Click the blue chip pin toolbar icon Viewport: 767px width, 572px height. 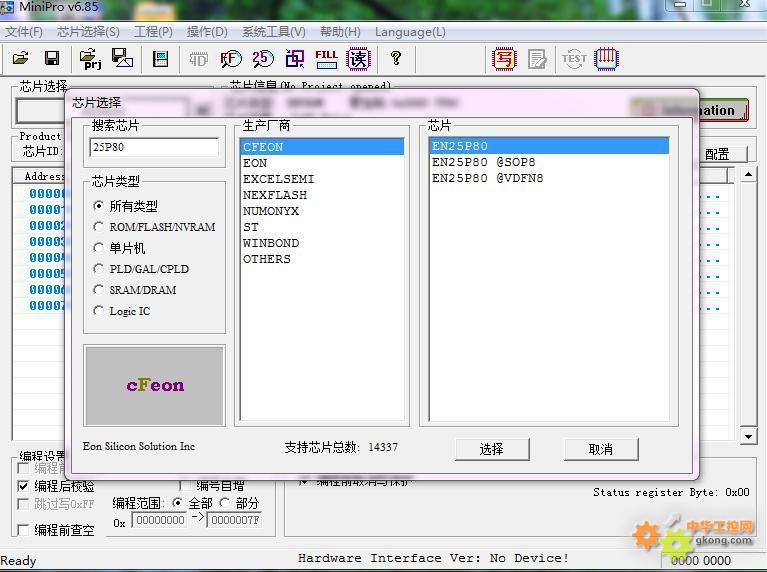pyautogui.click(x=607, y=59)
